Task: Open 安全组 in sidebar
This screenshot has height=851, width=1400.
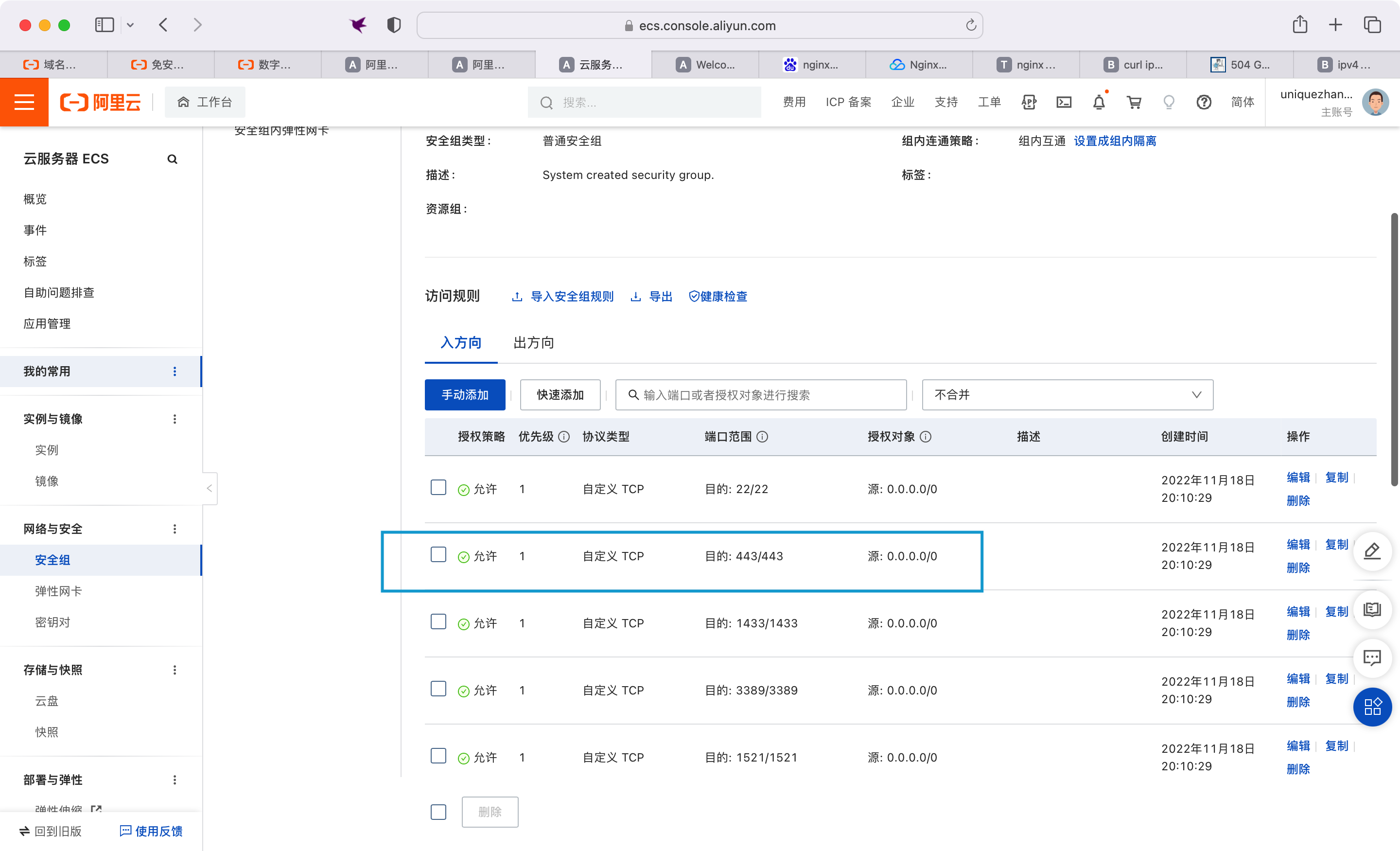Action: pos(101,560)
